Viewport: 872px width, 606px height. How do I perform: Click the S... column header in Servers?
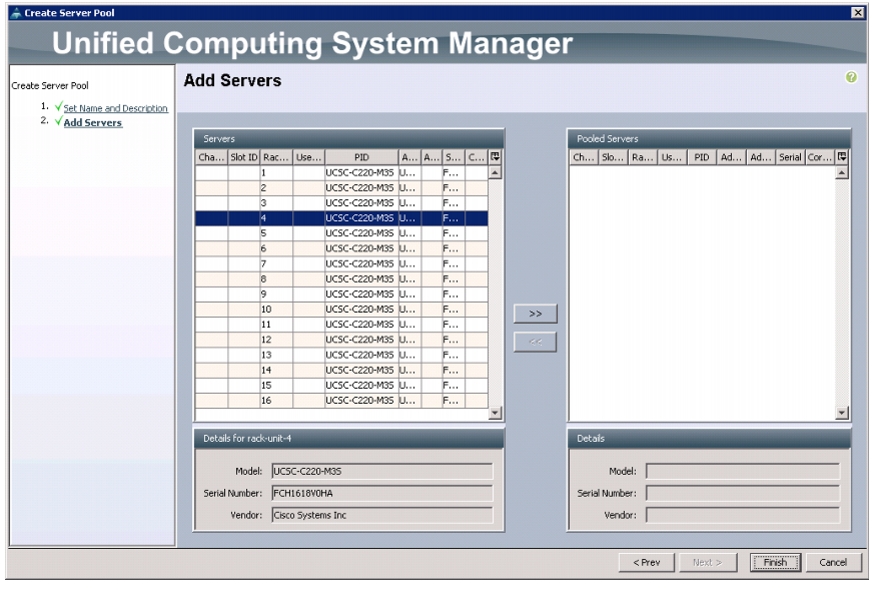(x=453, y=157)
